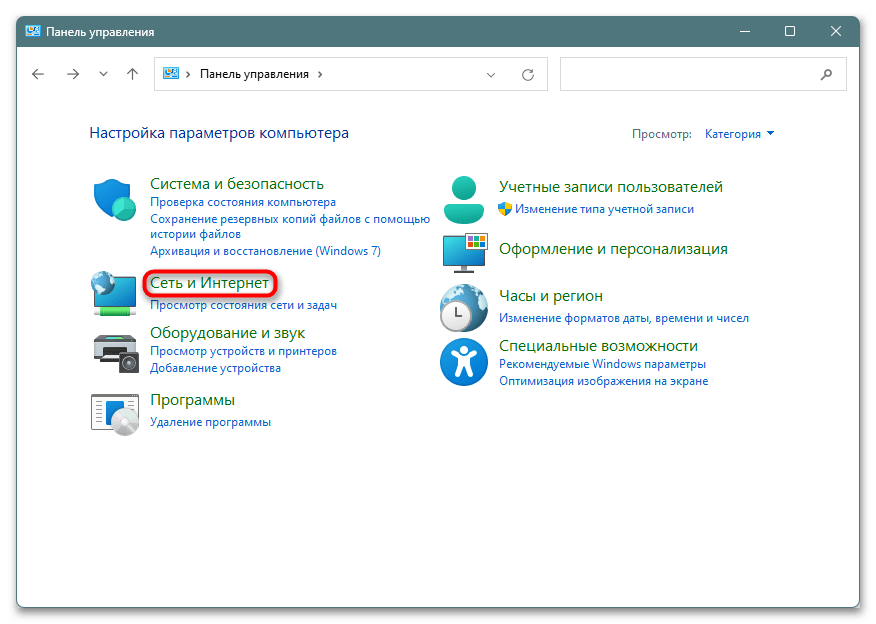Expand the chevron after 'Панель управления' breadcrumb
Screen dimensions: 876x624
(x=320, y=74)
